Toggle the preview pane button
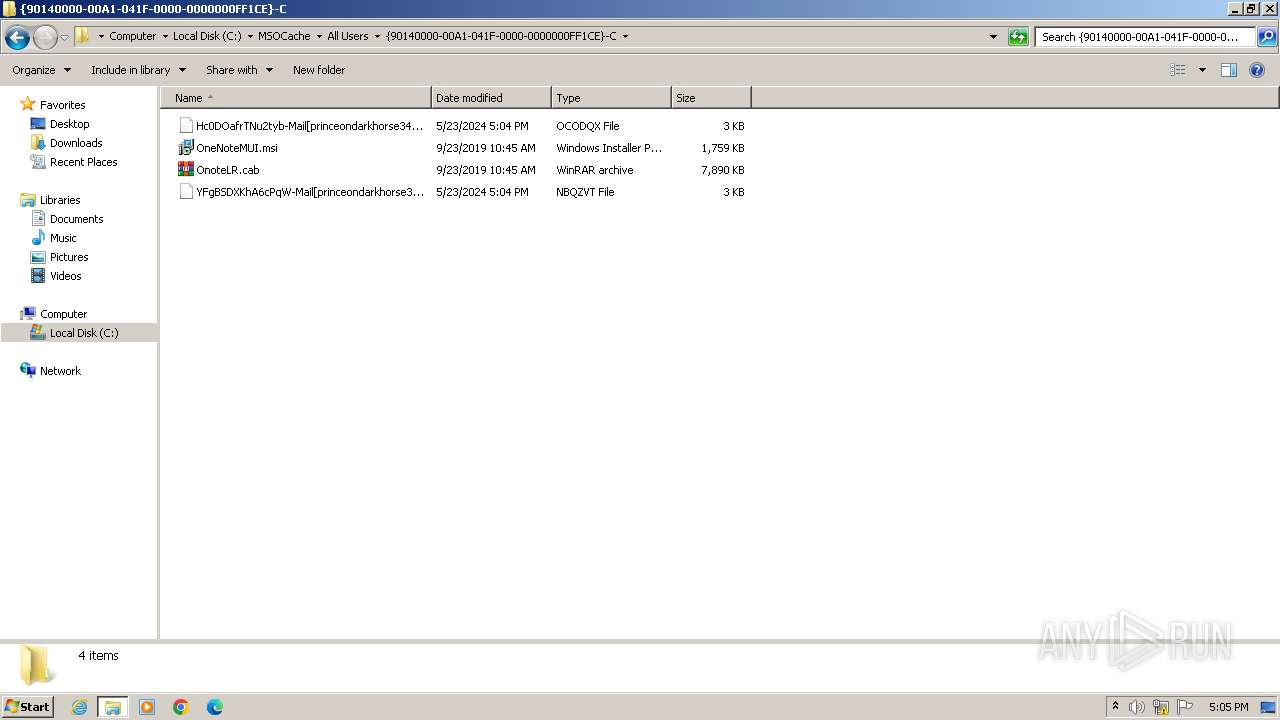The width and height of the screenshot is (1280, 720). point(1229,70)
